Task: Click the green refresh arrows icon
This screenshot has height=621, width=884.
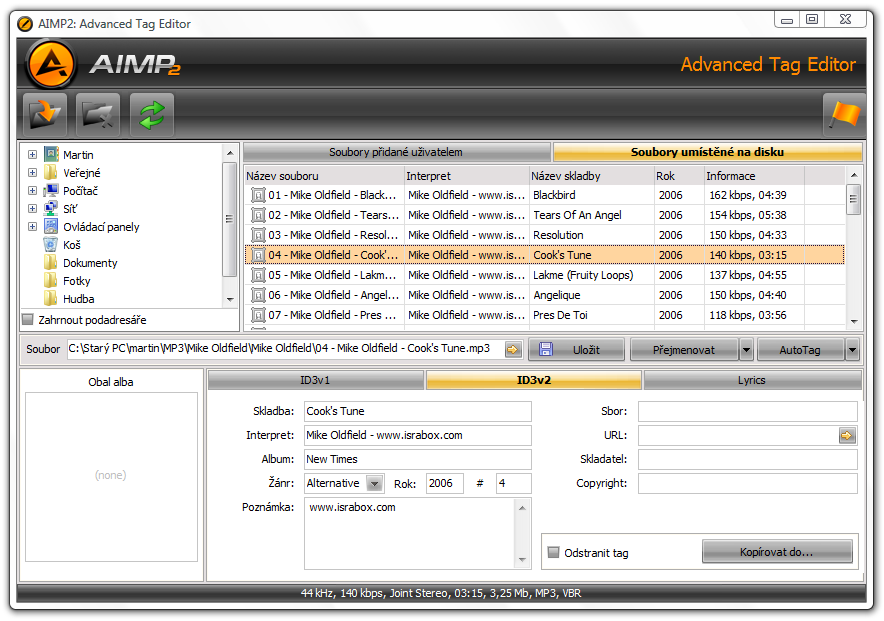Action: 152,115
